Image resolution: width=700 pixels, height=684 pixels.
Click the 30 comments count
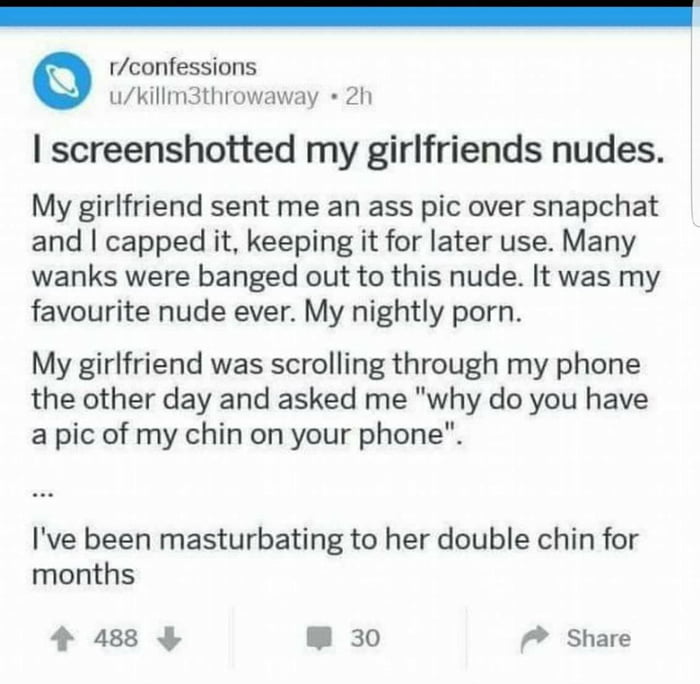click(365, 638)
